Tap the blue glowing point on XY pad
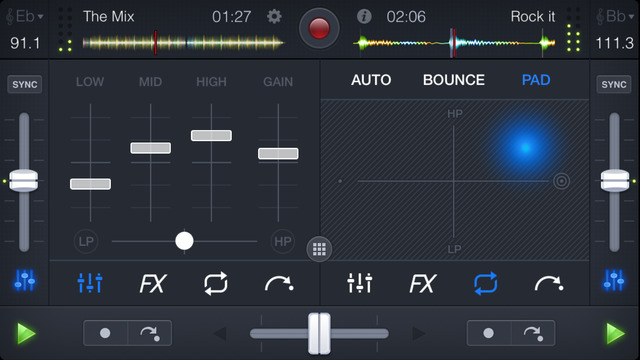The height and width of the screenshot is (360, 640). click(525, 148)
